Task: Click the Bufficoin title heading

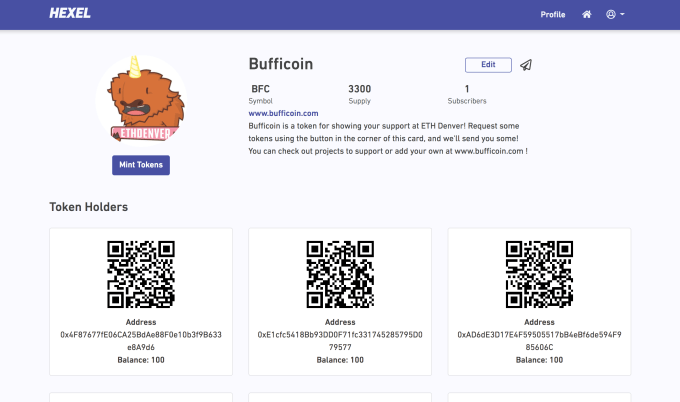Action: 281,64
